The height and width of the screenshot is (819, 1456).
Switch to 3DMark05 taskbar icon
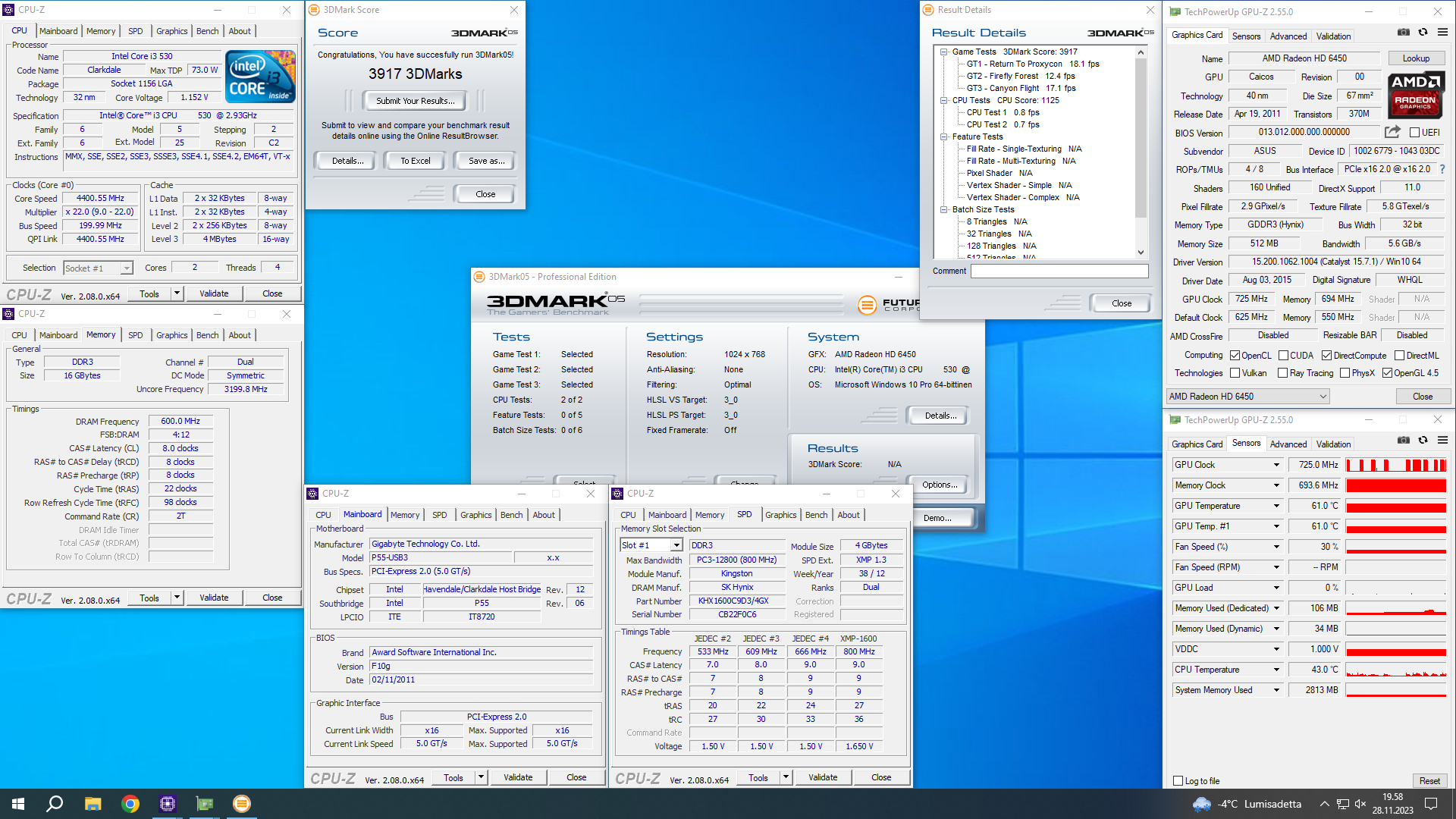pyautogui.click(x=242, y=804)
